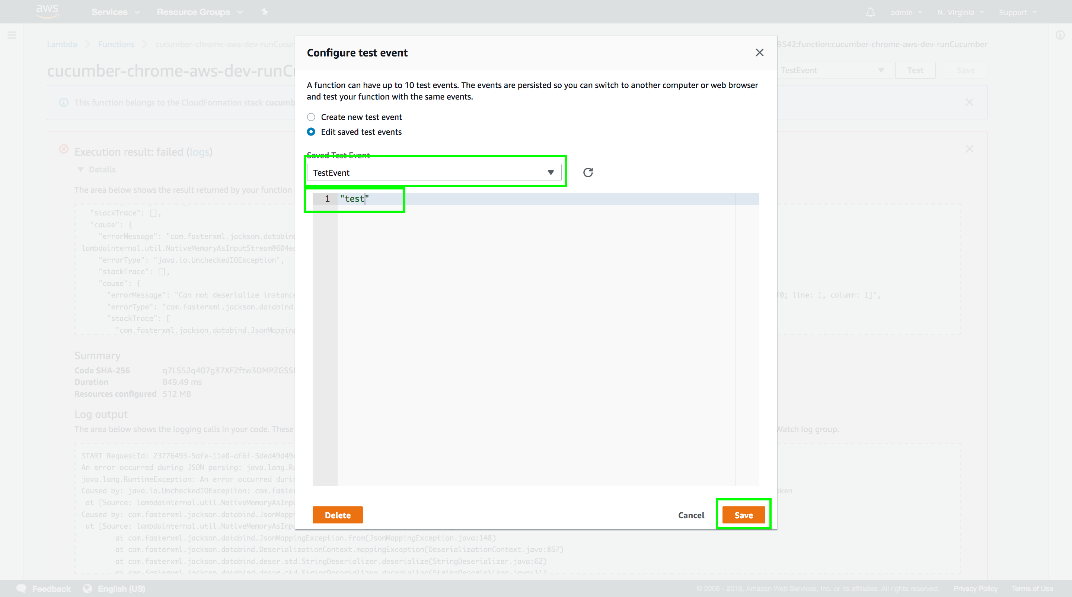Expand the Services menu
Screen dimensions: 1072x597
click(114, 12)
